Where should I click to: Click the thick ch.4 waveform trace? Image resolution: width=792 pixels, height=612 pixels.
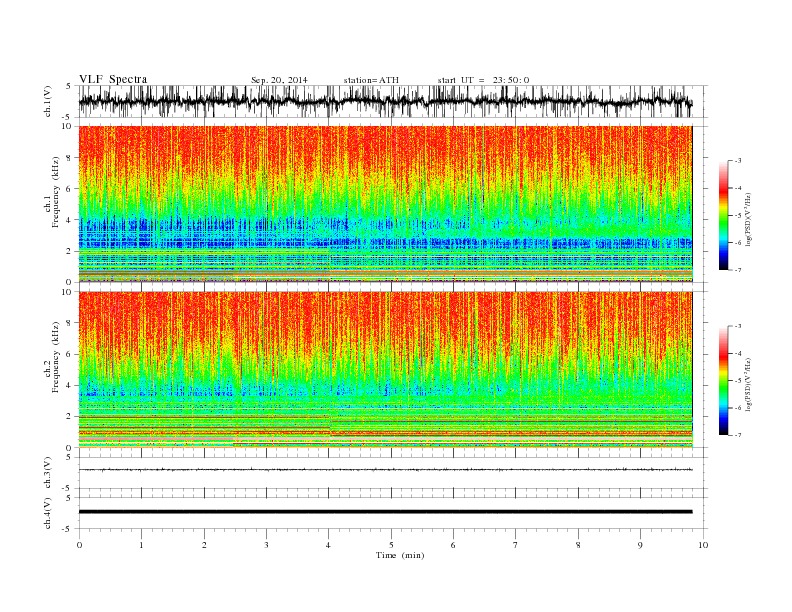tap(385, 512)
